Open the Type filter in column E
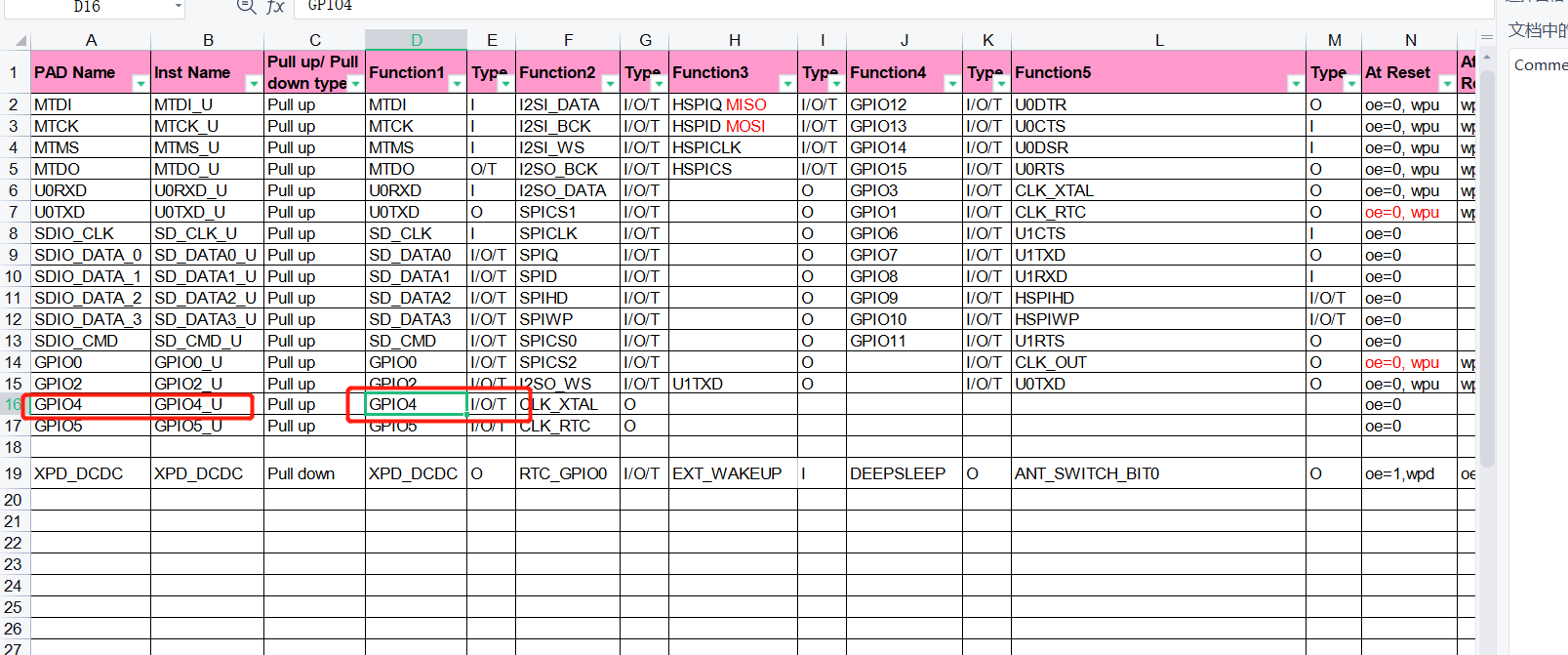This screenshot has height=655, width=1568. click(x=505, y=84)
